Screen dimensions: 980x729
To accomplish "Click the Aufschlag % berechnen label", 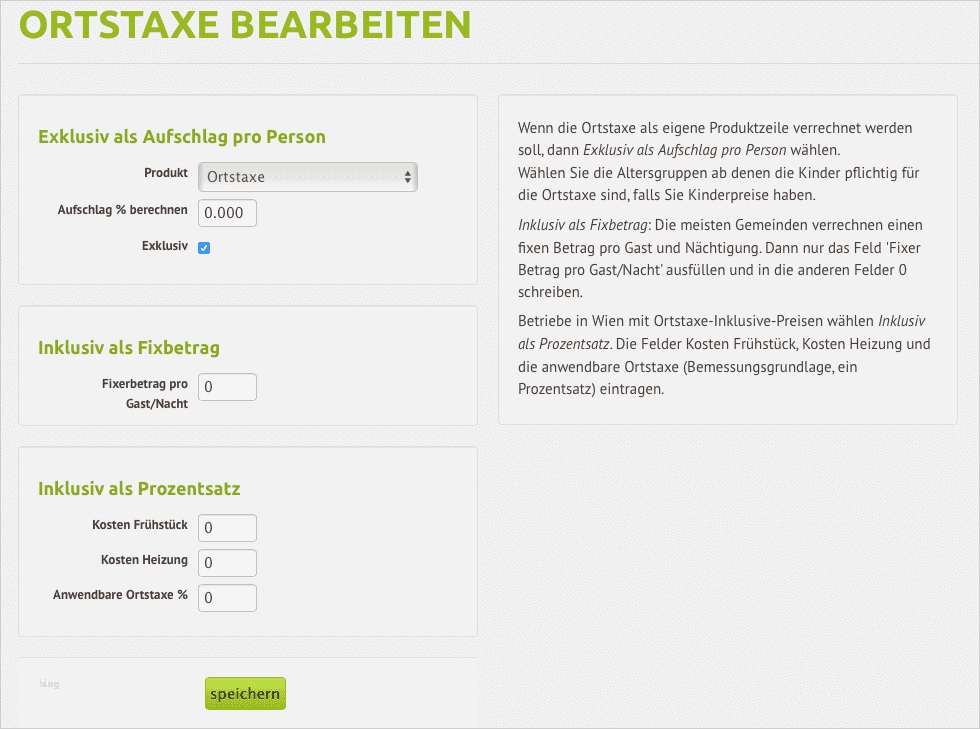I will [123, 210].
